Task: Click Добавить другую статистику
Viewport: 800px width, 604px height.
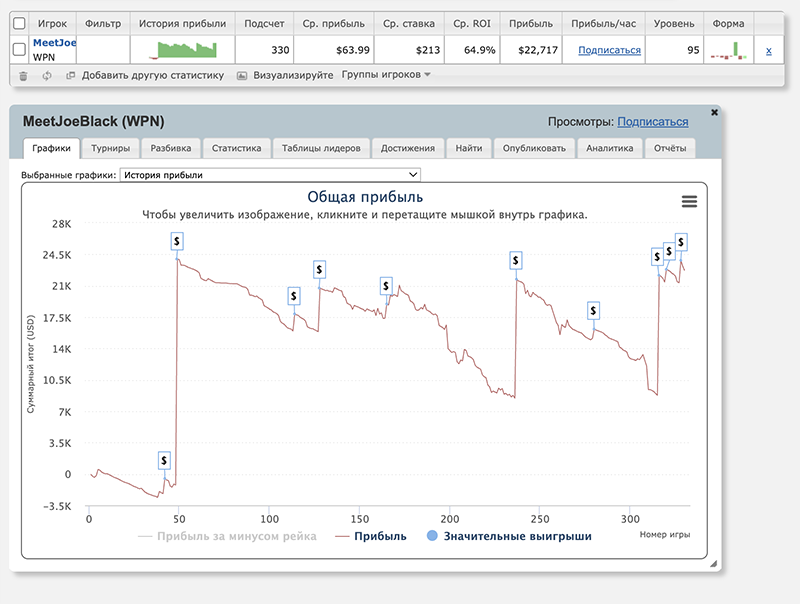Action: point(145,76)
